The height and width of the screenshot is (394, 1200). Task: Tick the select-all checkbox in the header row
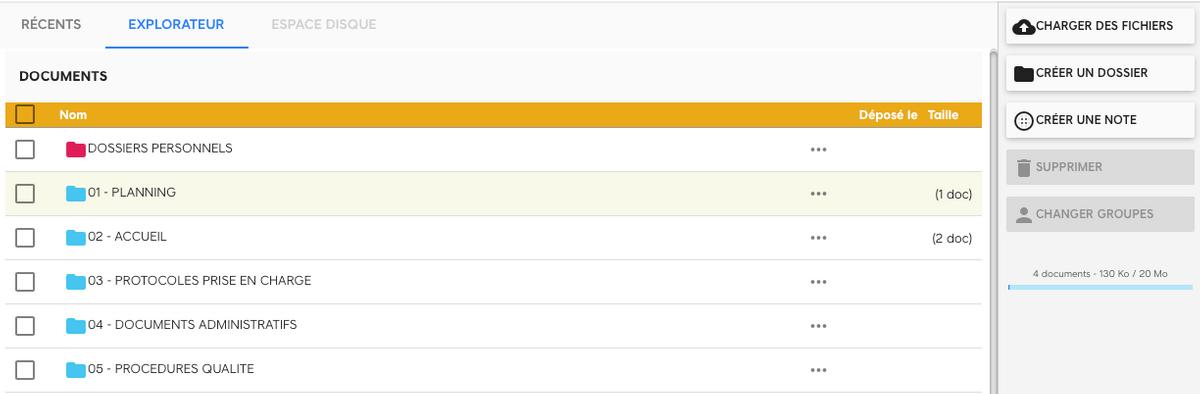click(x=26, y=114)
